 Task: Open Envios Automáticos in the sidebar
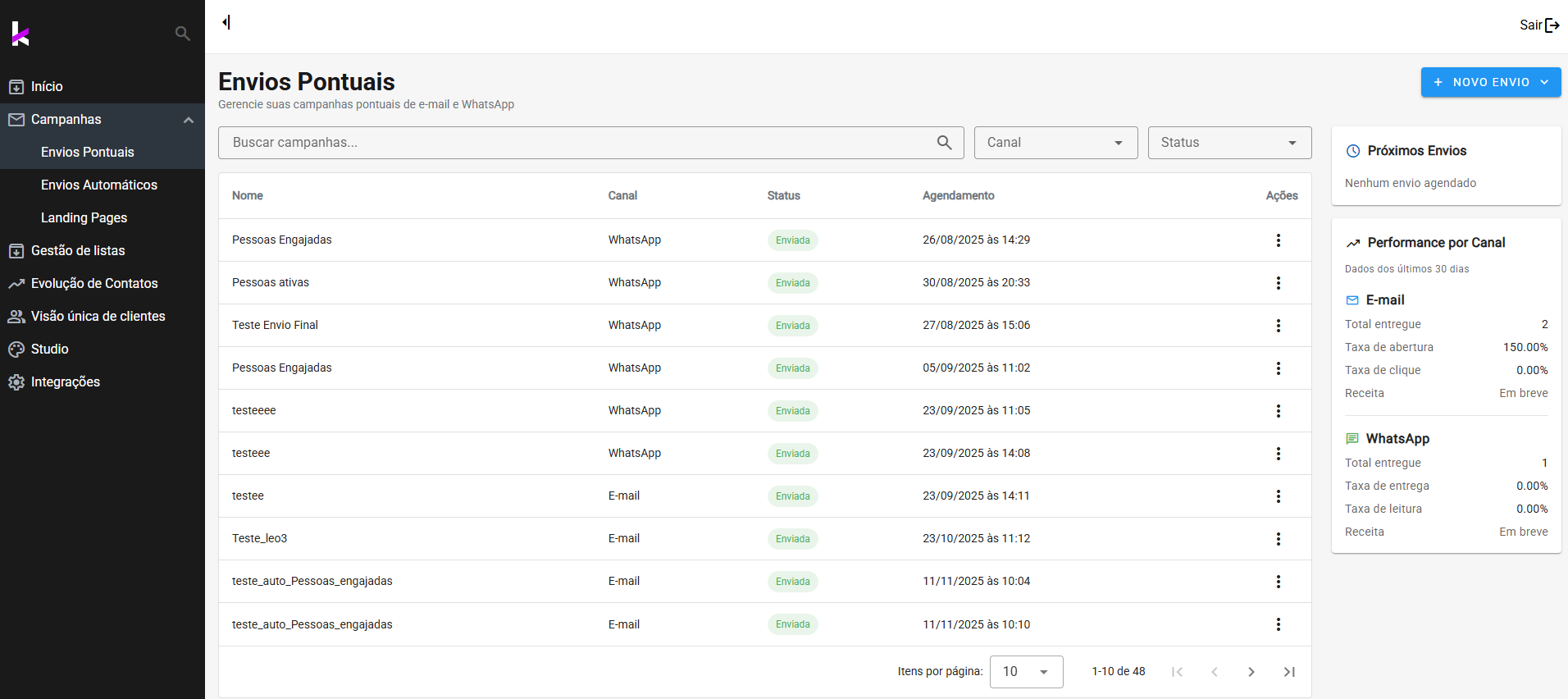coord(99,185)
